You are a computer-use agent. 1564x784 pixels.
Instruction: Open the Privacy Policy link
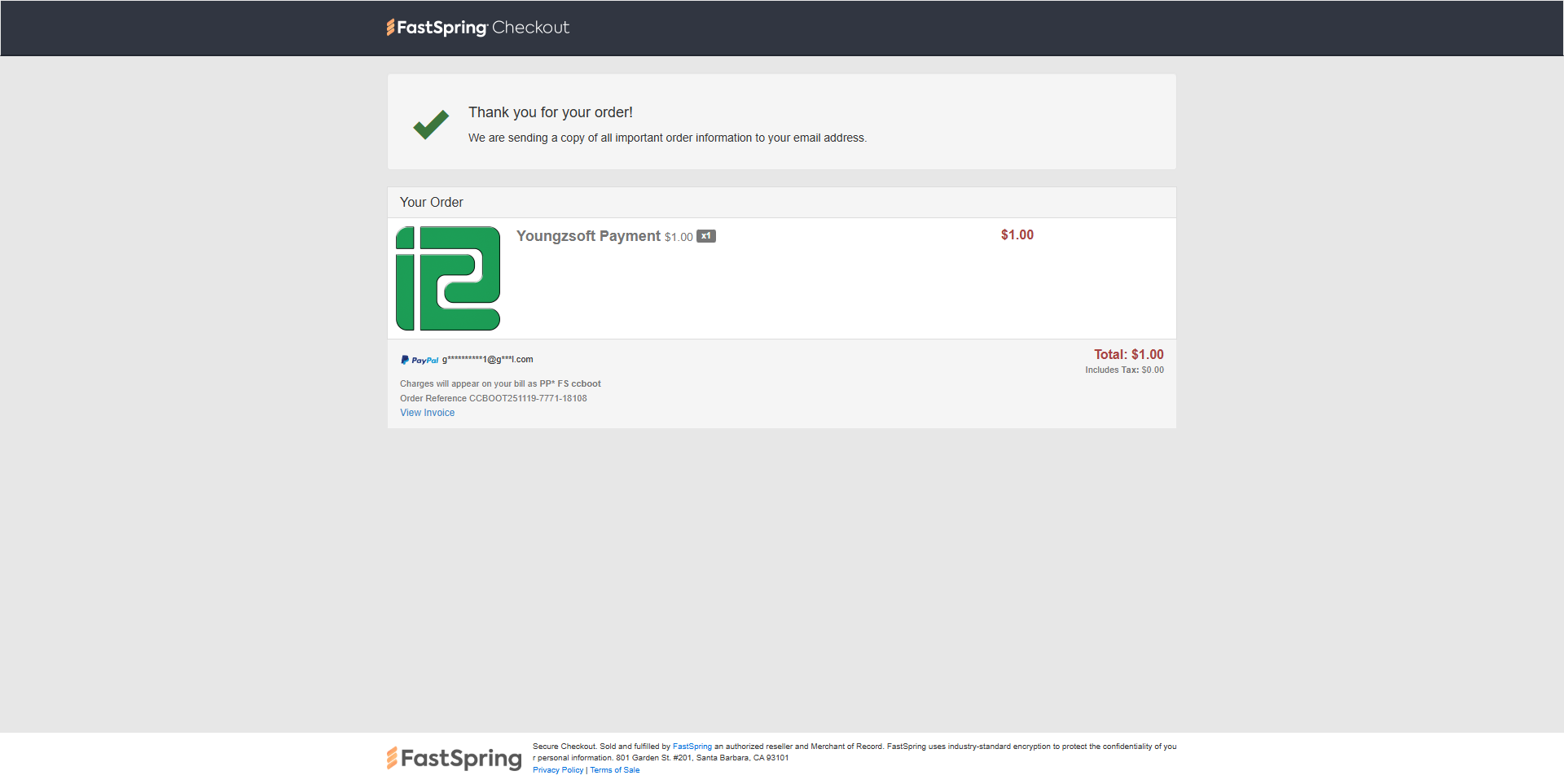pyautogui.click(x=558, y=770)
